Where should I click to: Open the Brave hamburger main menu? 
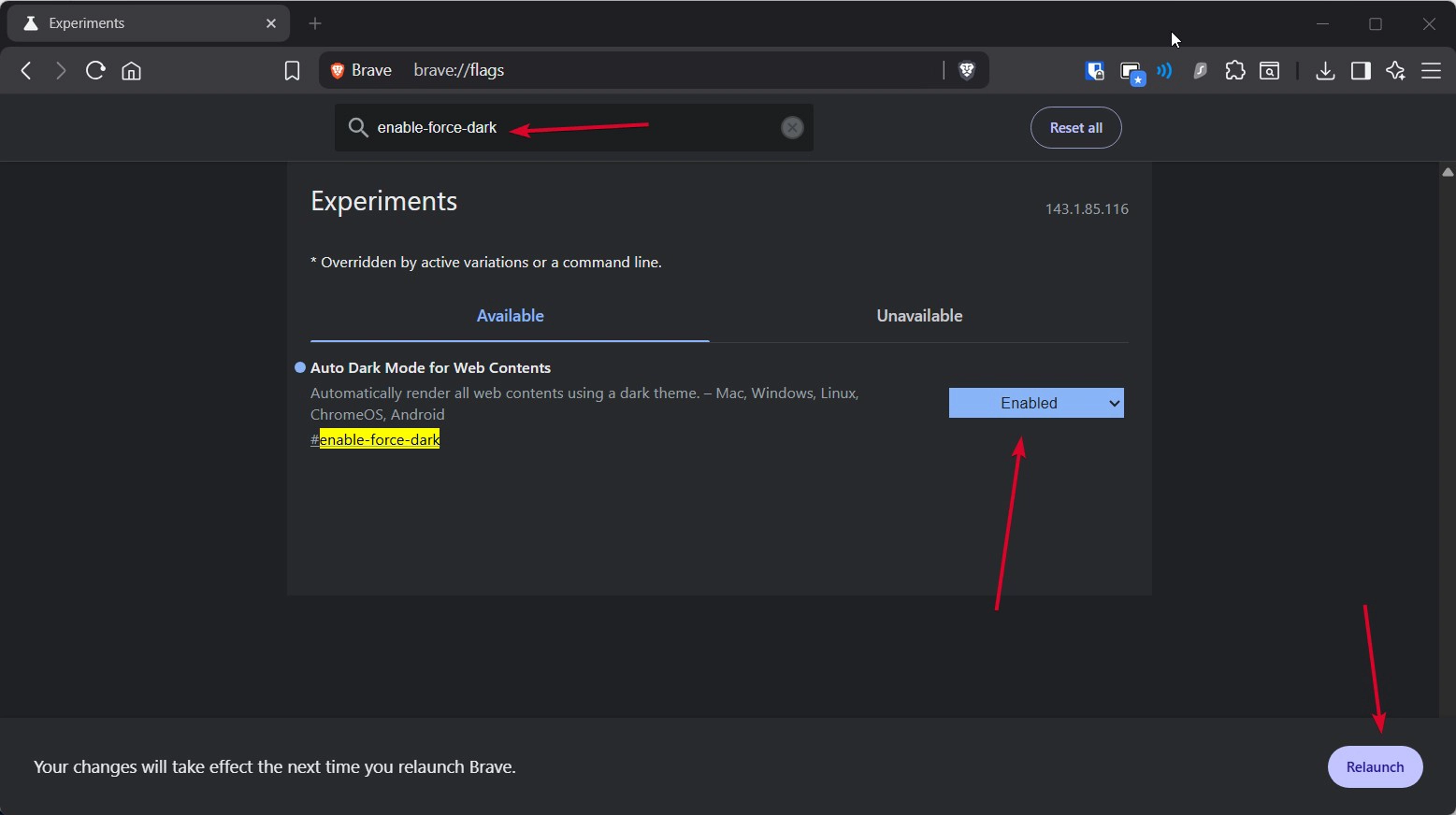tap(1431, 70)
